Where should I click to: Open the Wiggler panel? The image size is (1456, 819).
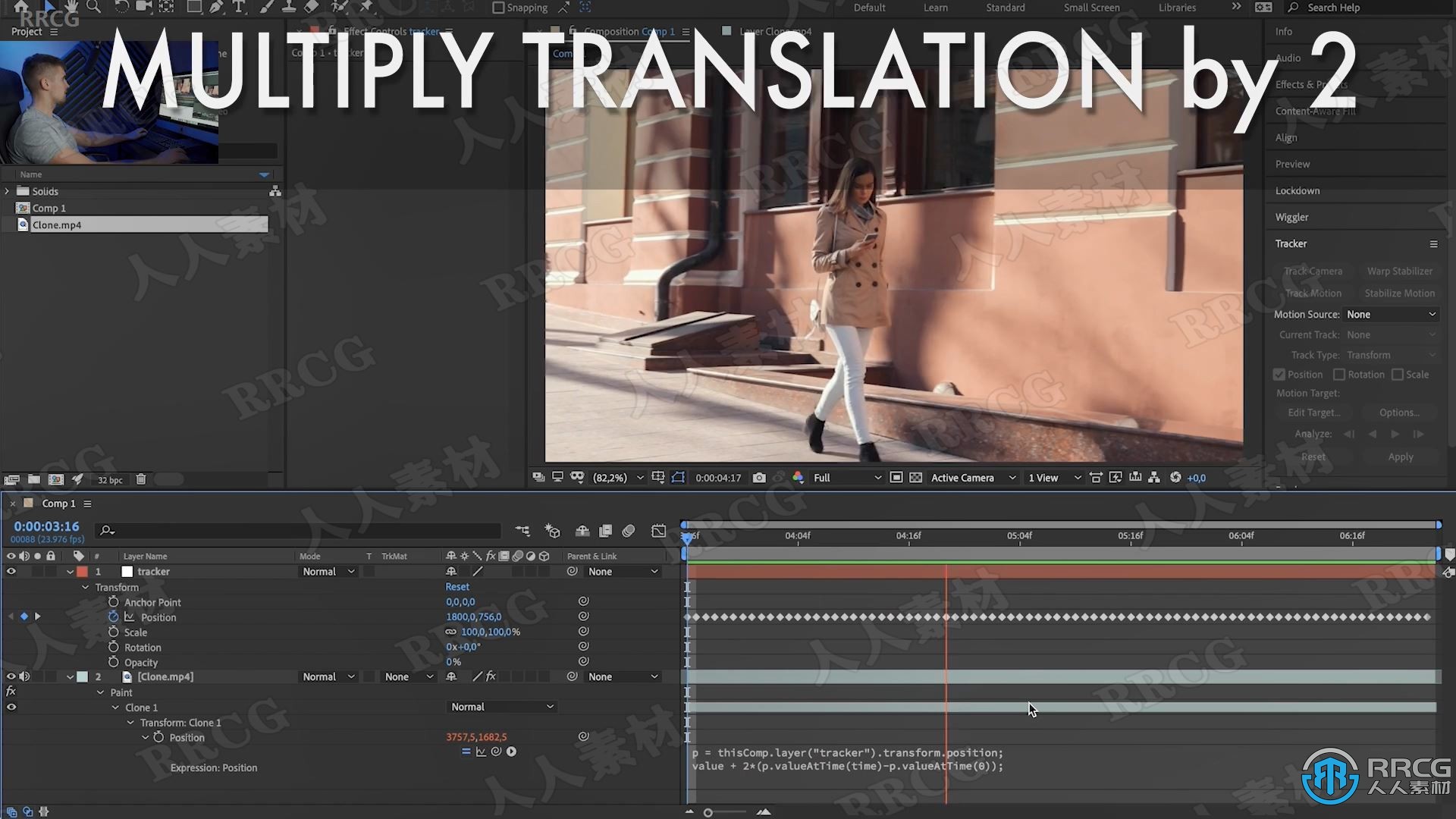click(x=1291, y=217)
